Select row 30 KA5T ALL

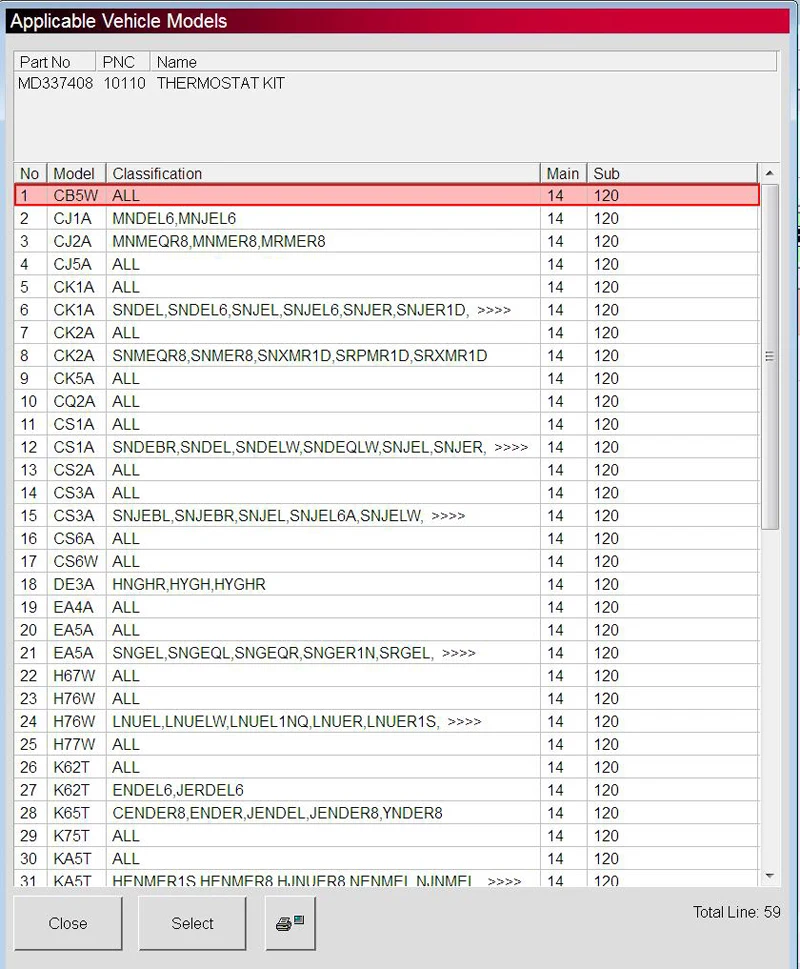[x=387, y=858]
